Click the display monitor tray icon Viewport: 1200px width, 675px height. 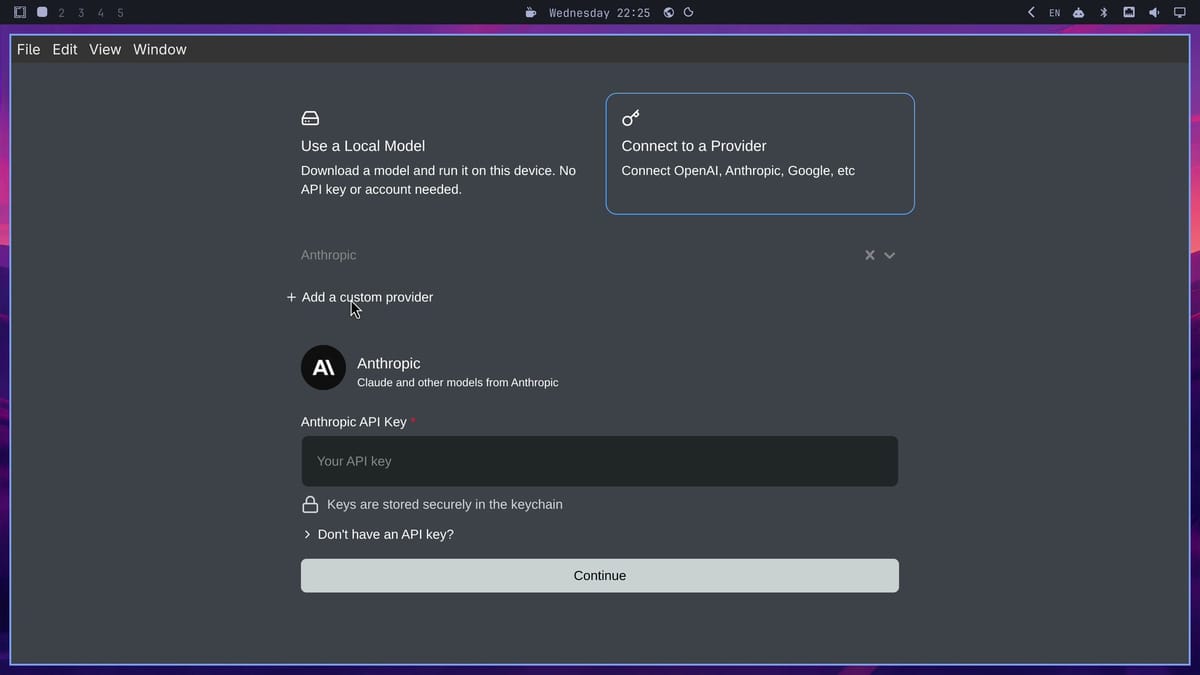(1179, 13)
